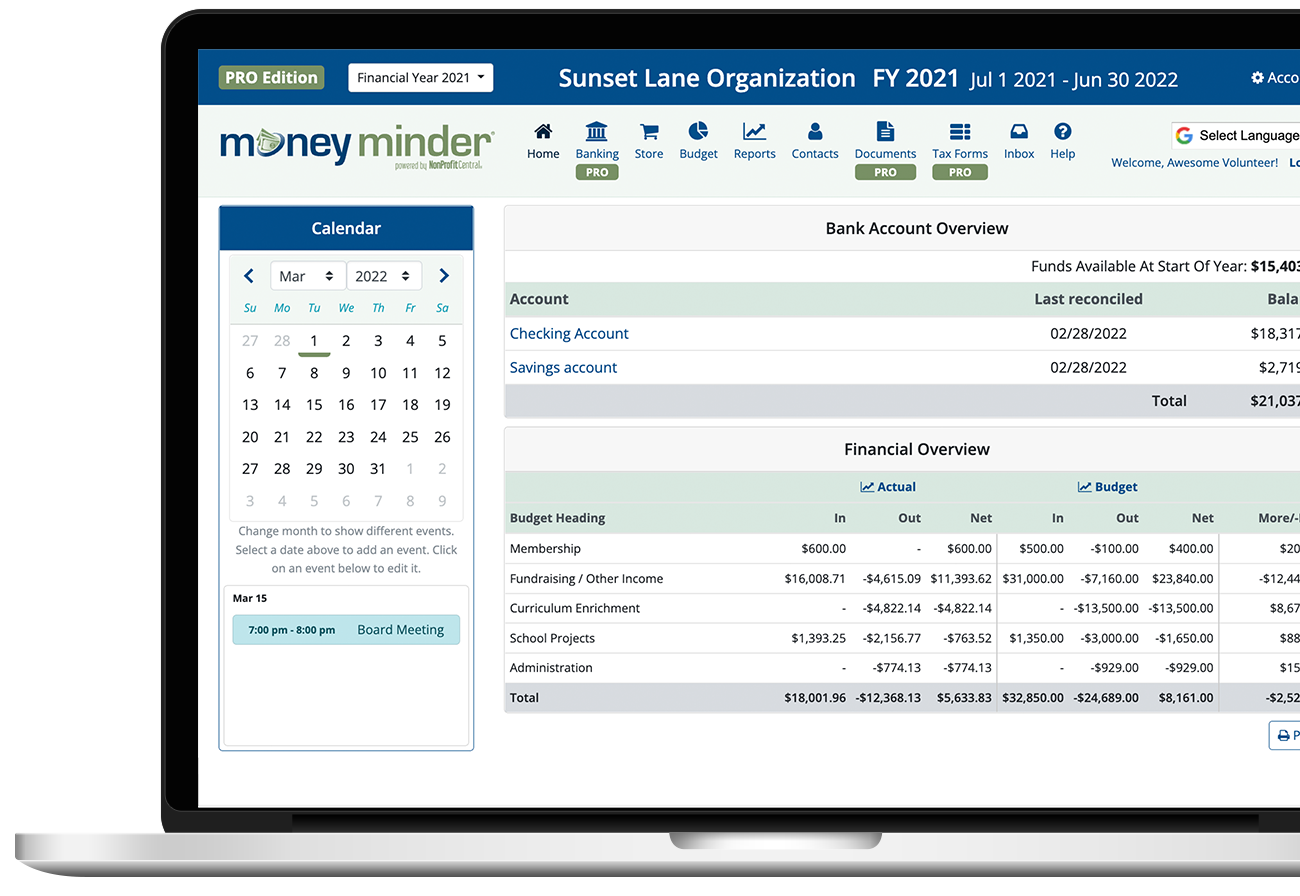Select March 15 on the calendar
The image size is (1300, 896).
point(314,404)
